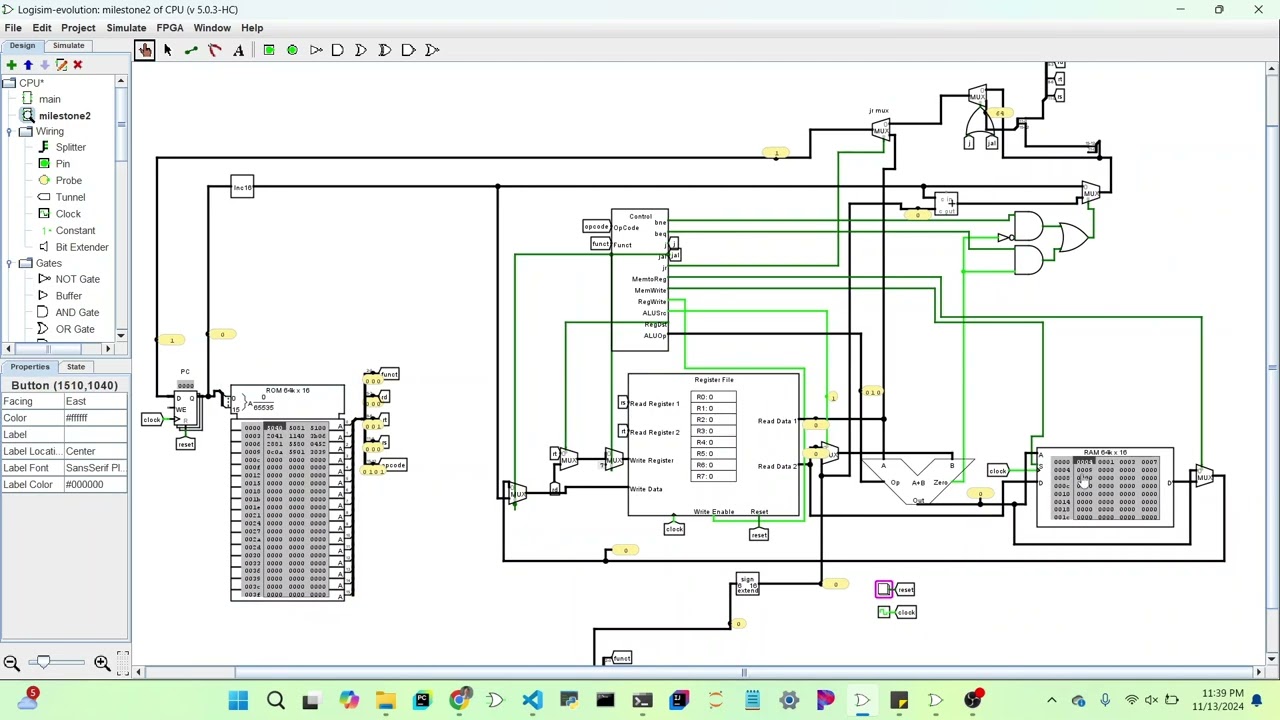
Task: Collapse the Gates library folder
Action: (x=9, y=264)
